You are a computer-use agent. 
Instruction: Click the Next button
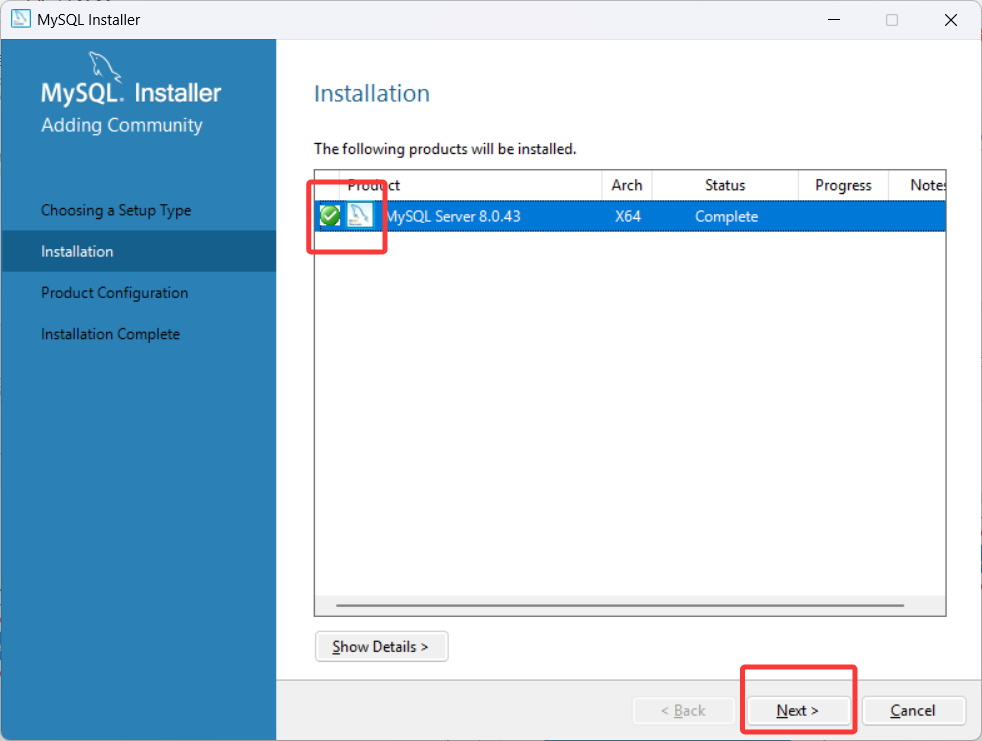(x=799, y=710)
